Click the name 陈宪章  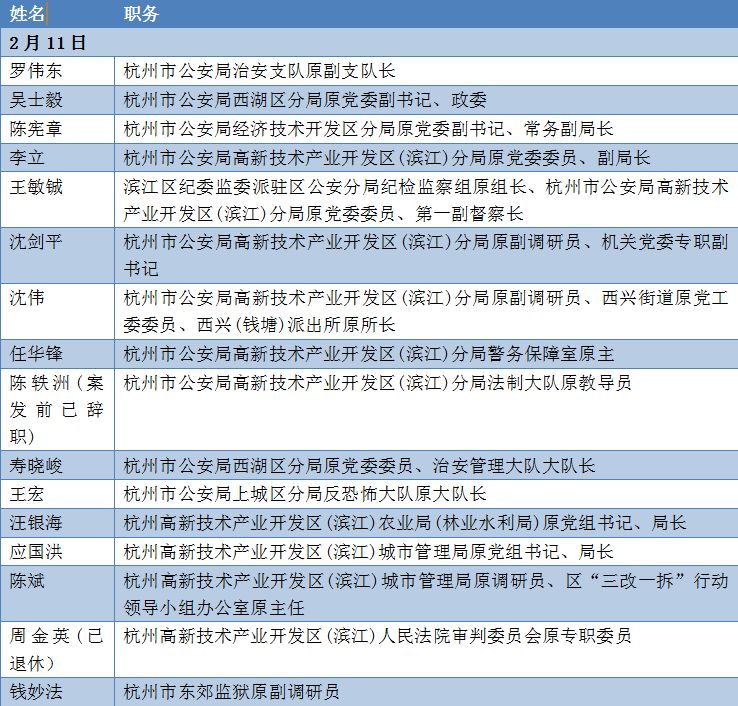click(36, 128)
